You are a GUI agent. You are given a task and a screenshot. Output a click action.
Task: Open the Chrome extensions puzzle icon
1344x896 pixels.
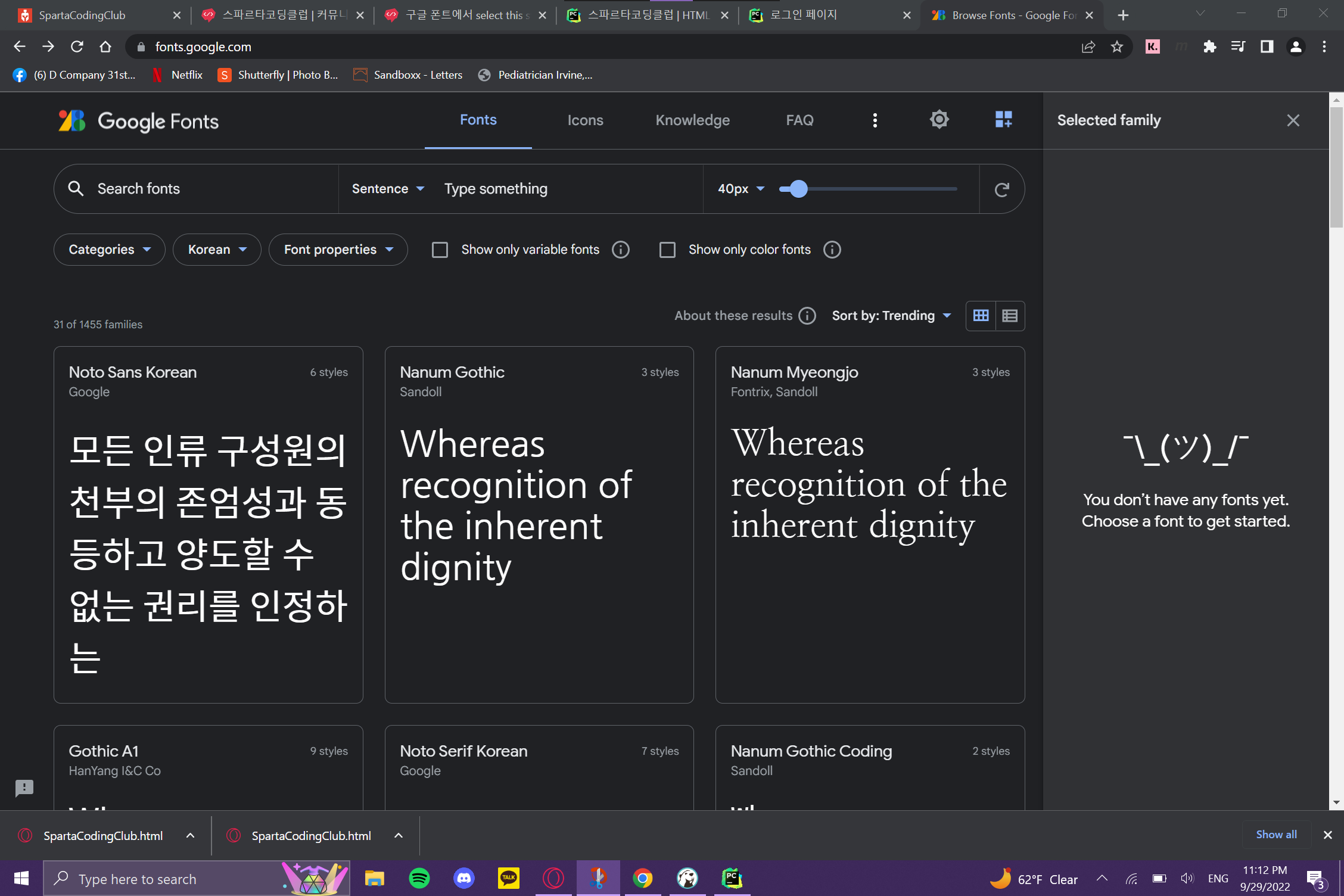1209,46
